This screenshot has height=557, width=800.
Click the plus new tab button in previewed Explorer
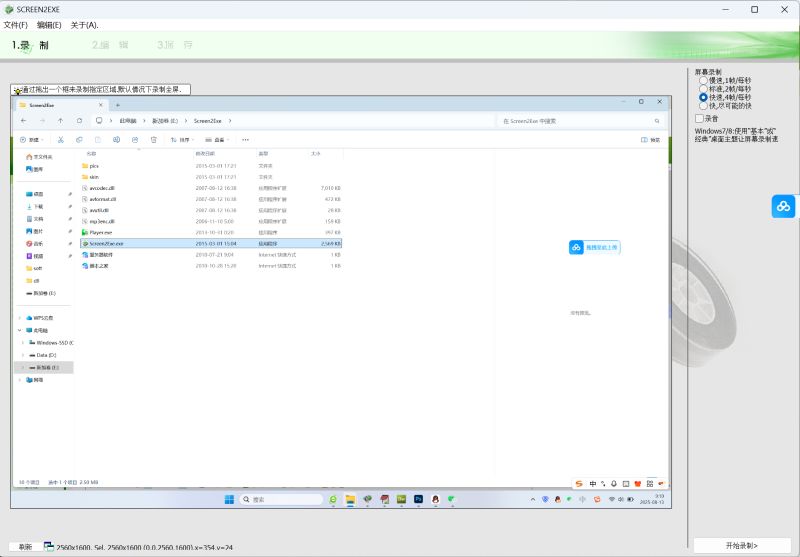(x=117, y=105)
